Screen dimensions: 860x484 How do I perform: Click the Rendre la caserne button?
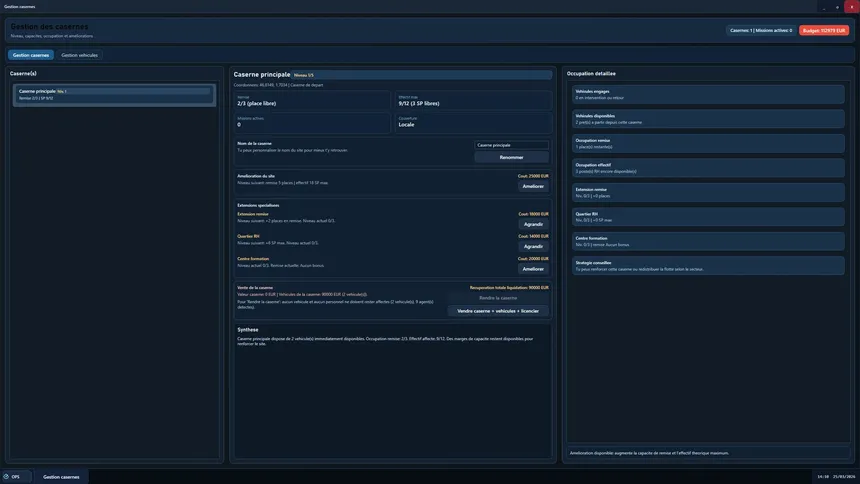tap(498, 298)
